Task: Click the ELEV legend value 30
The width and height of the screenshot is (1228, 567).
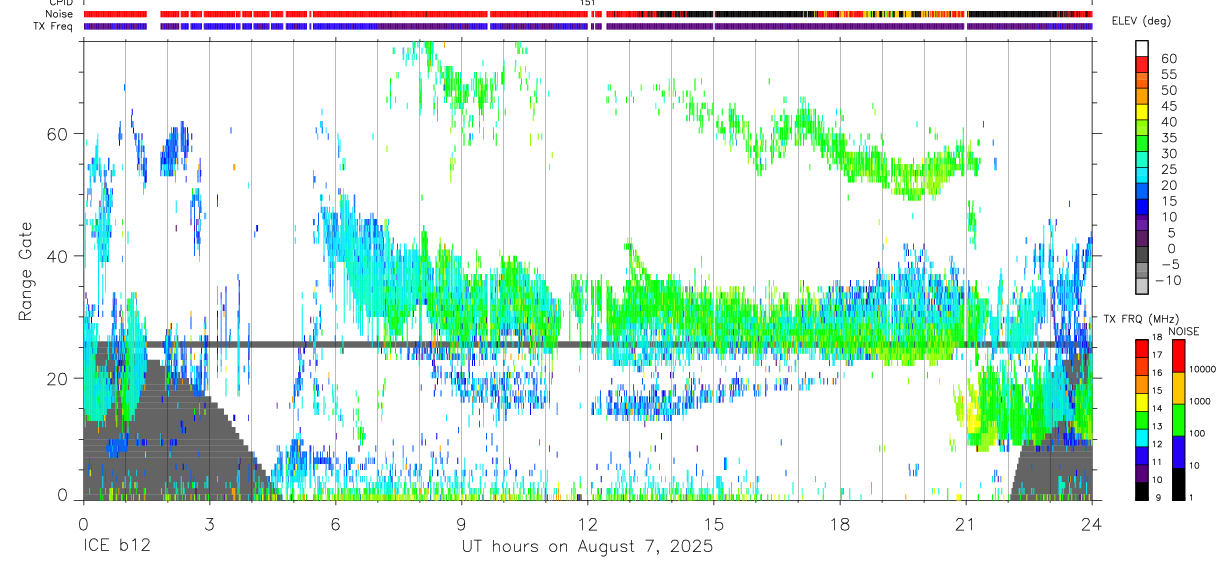Action: pos(1167,153)
